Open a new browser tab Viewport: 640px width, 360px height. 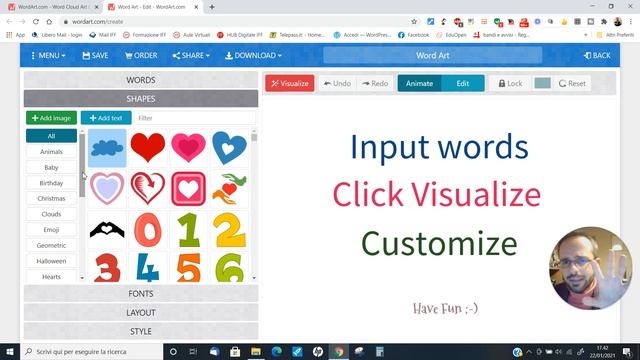(x=212, y=7)
